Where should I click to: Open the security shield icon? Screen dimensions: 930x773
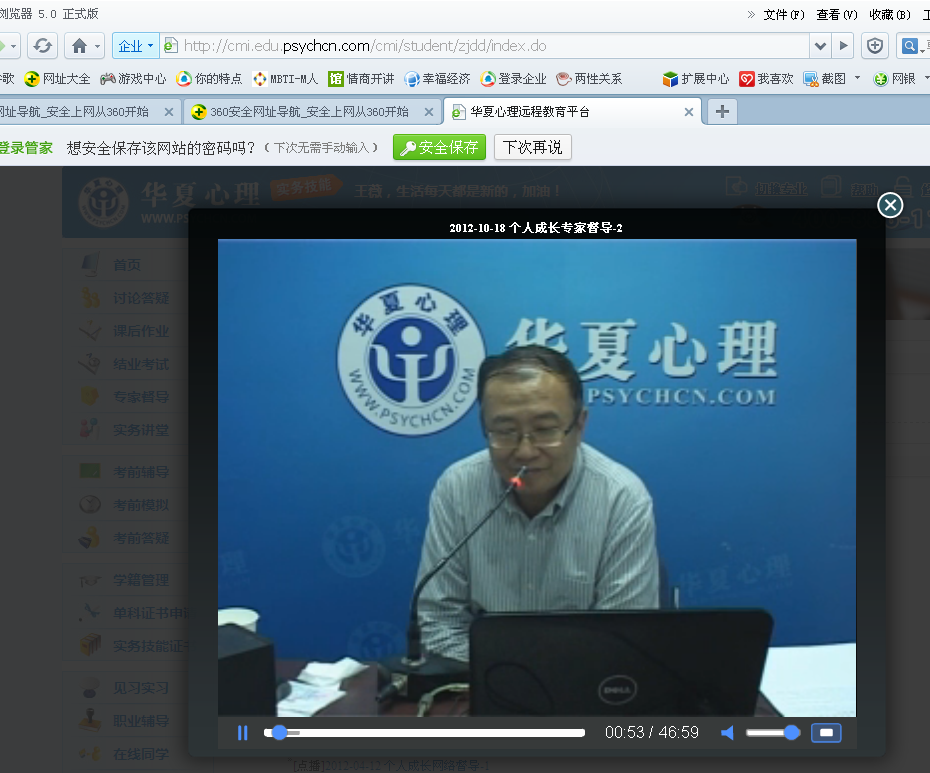pos(875,46)
